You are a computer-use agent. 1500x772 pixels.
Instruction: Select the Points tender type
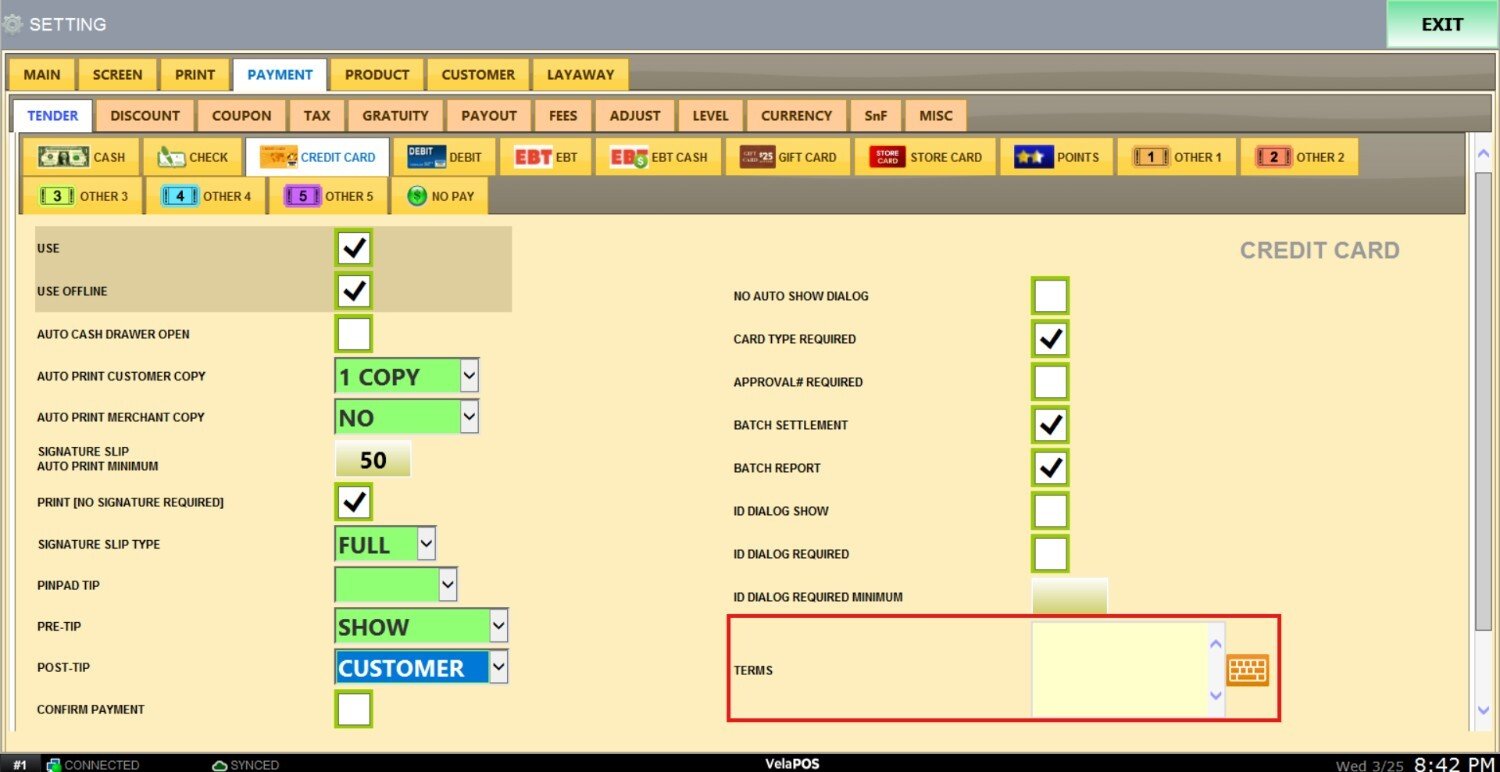(1057, 157)
